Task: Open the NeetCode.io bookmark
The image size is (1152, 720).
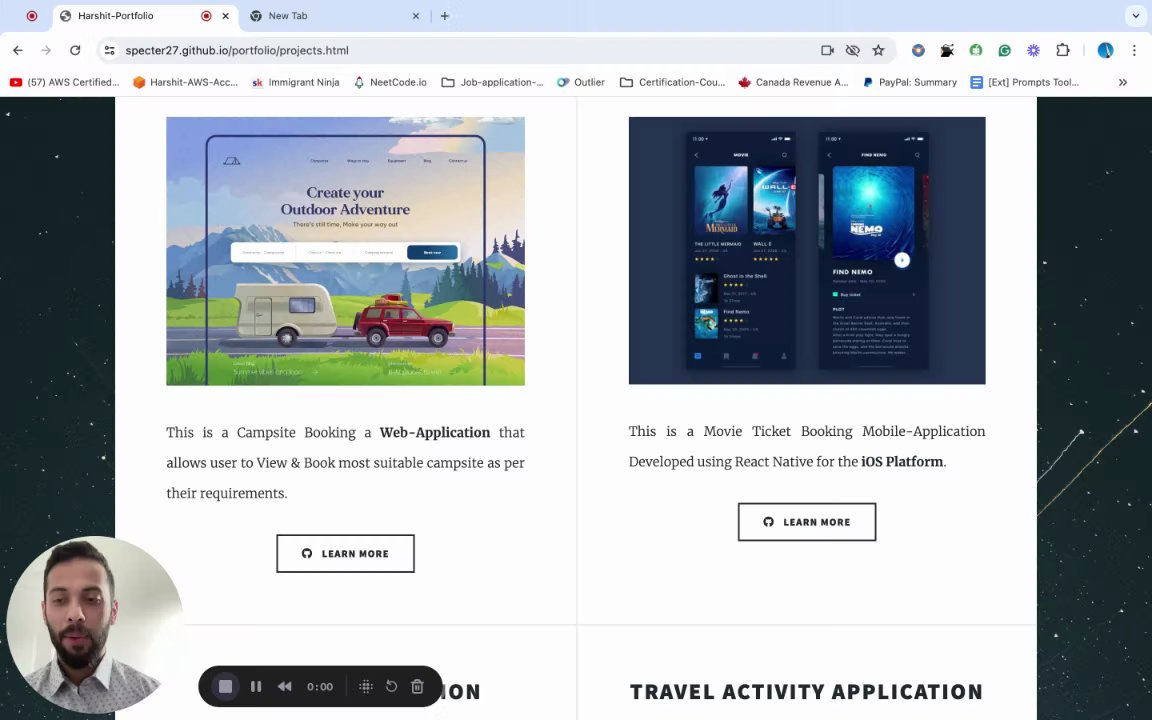Action: 390,82
